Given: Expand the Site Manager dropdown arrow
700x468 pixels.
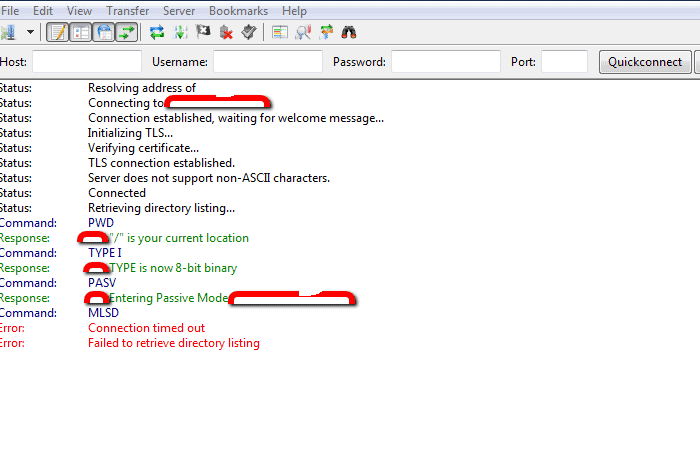Looking at the screenshot, I should [x=30, y=32].
